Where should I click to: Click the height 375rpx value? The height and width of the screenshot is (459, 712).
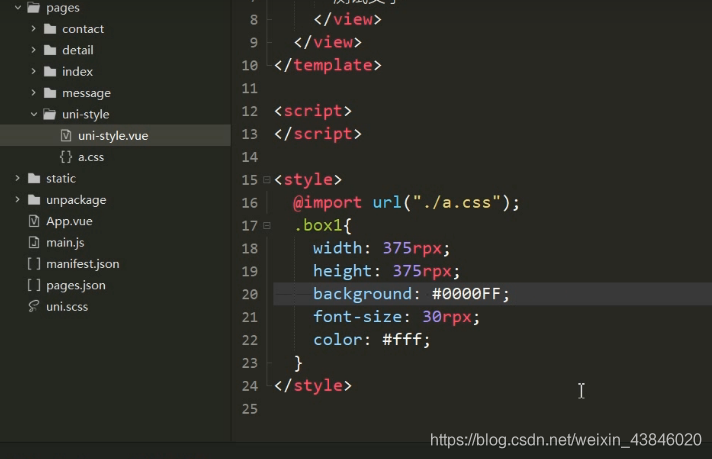[x=422, y=271]
